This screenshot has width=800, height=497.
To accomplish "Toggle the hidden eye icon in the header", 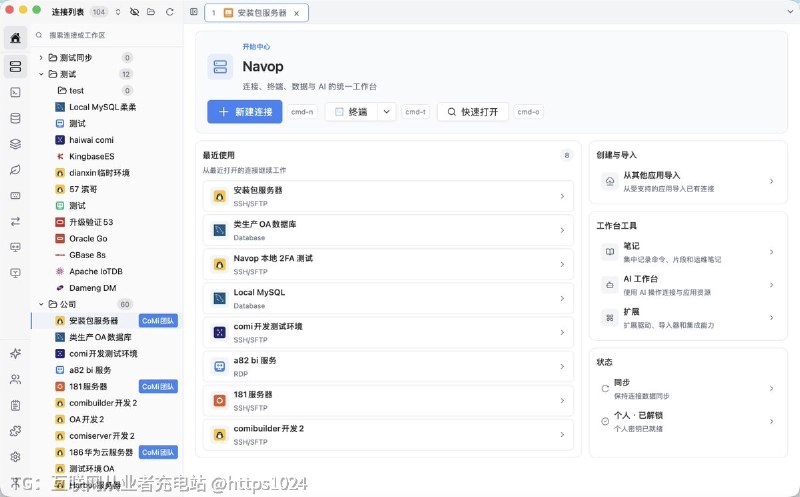I will [134, 12].
